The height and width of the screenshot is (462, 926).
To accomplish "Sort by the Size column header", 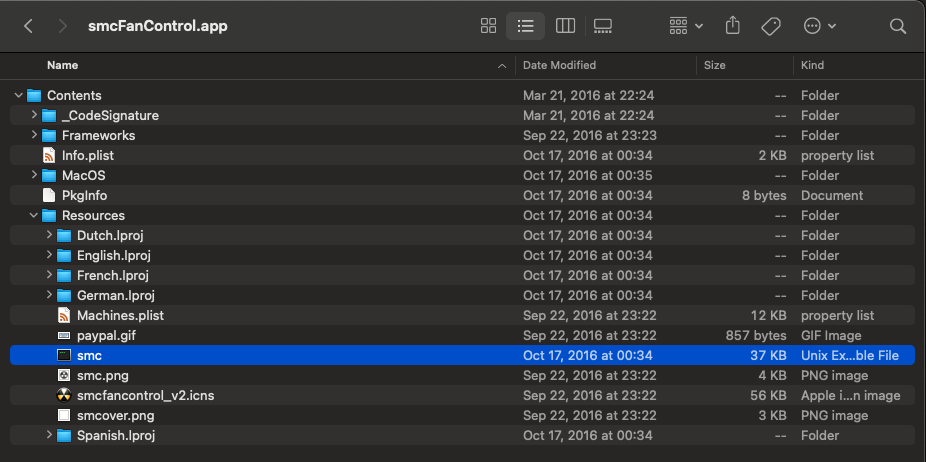I will coord(715,65).
